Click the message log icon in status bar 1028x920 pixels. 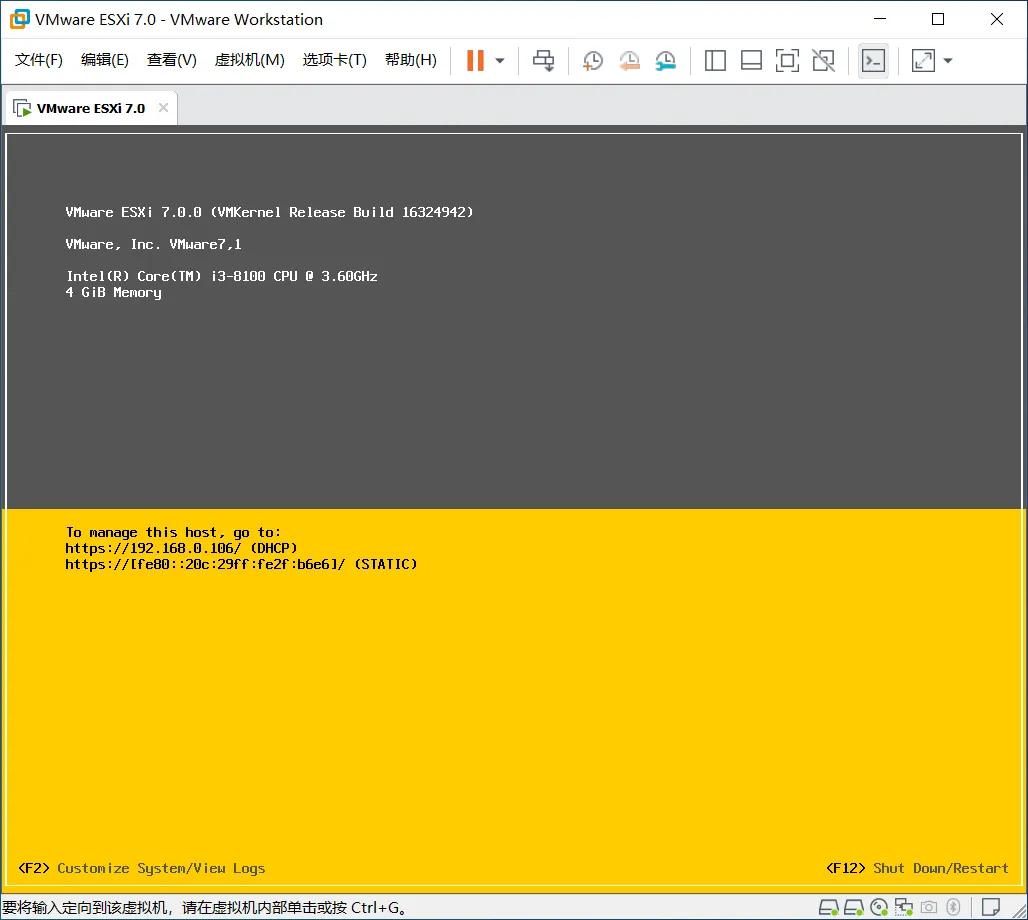(990, 907)
